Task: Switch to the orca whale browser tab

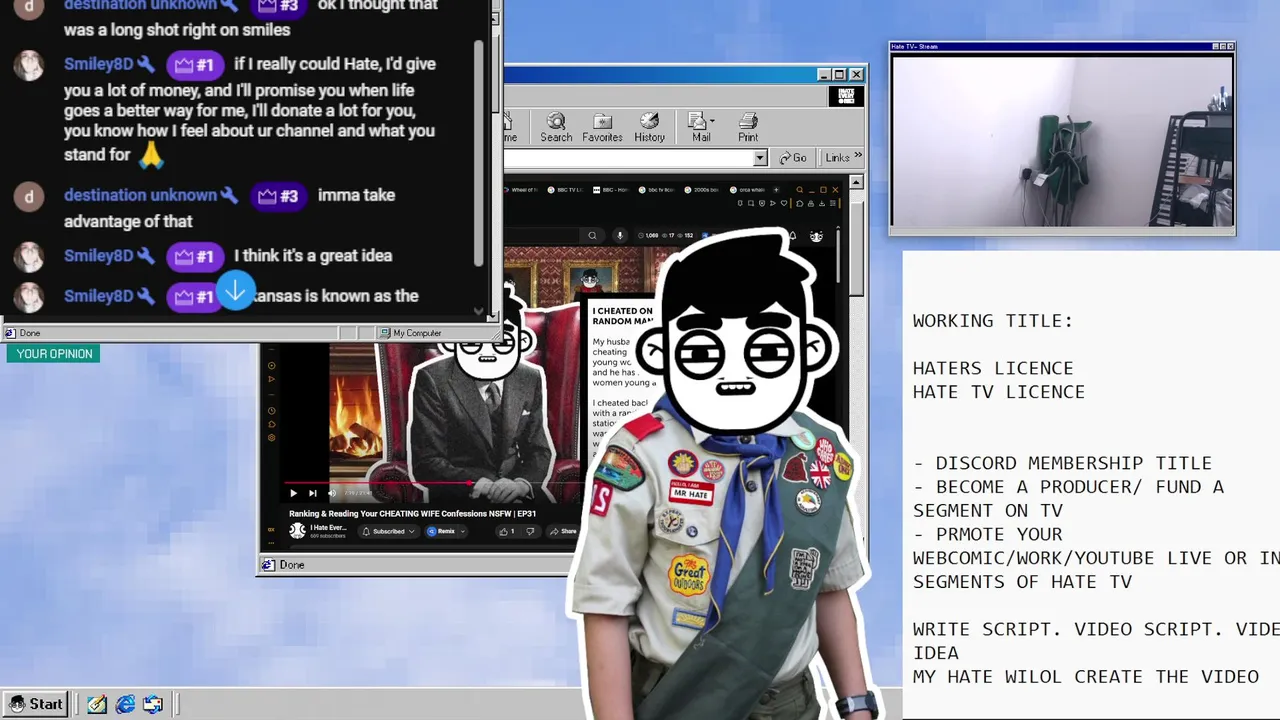Action: pos(747,190)
